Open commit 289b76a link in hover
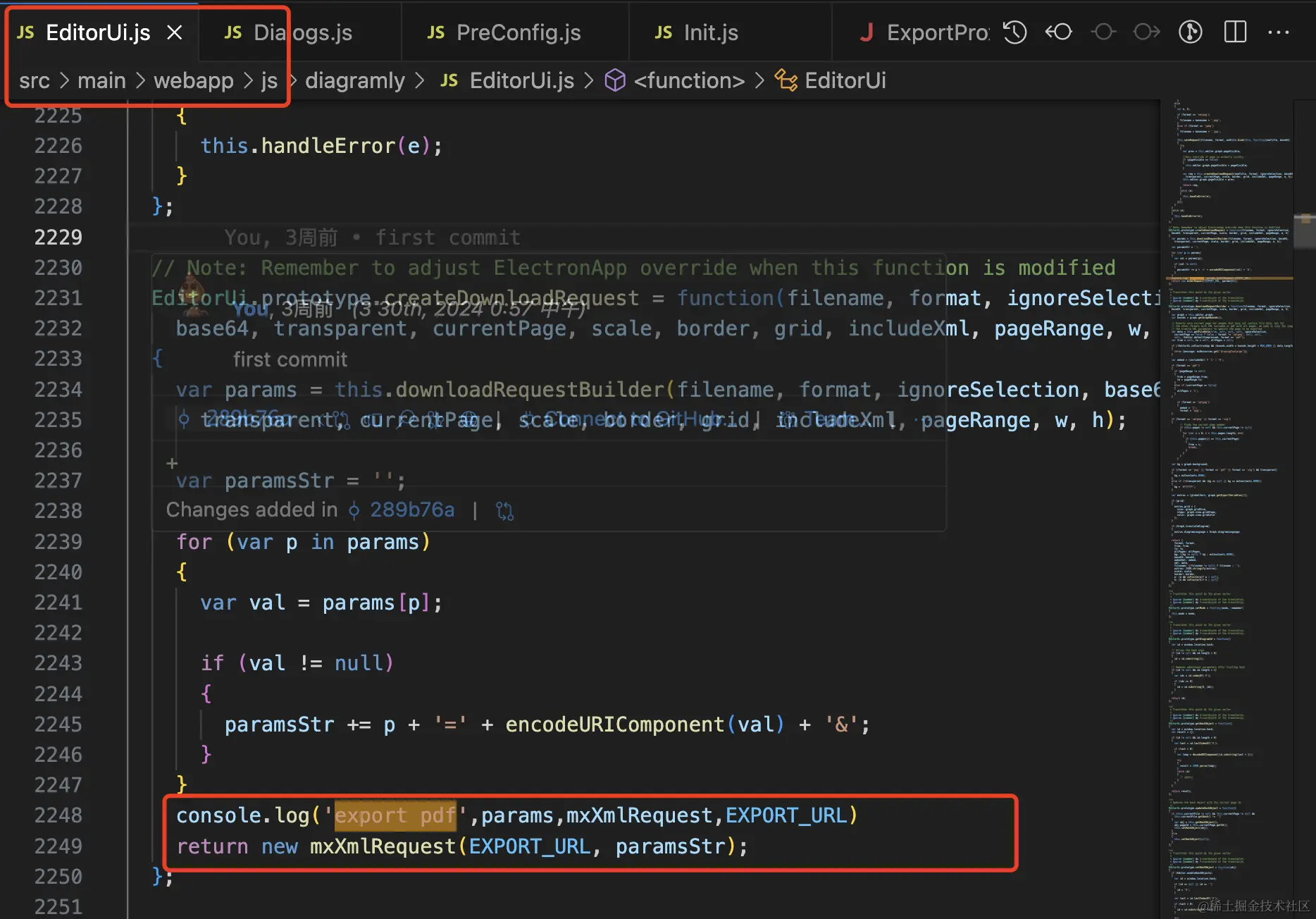 pyautogui.click(x=412, y=510)
